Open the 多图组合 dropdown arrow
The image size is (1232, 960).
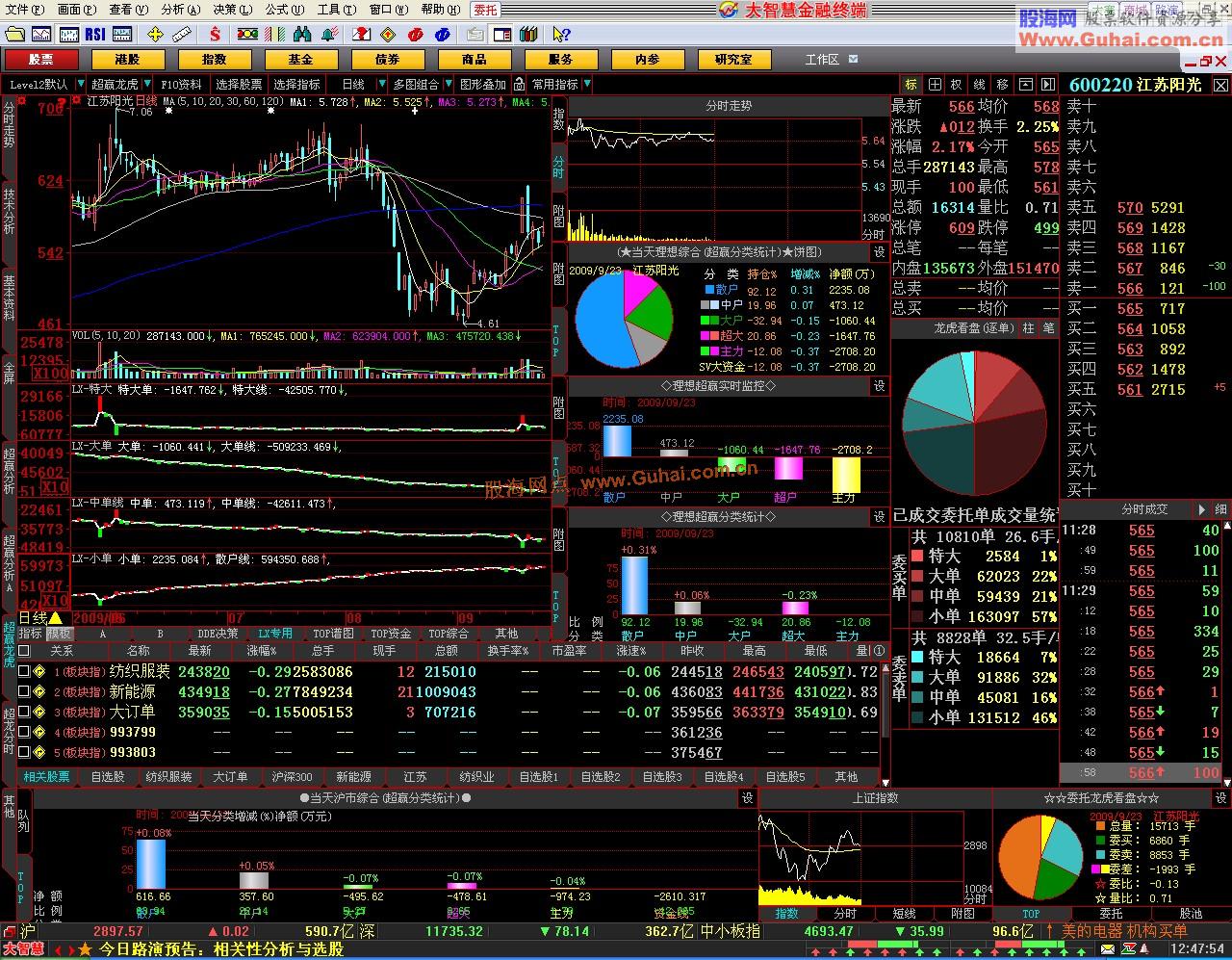click(x=448, y=85)
